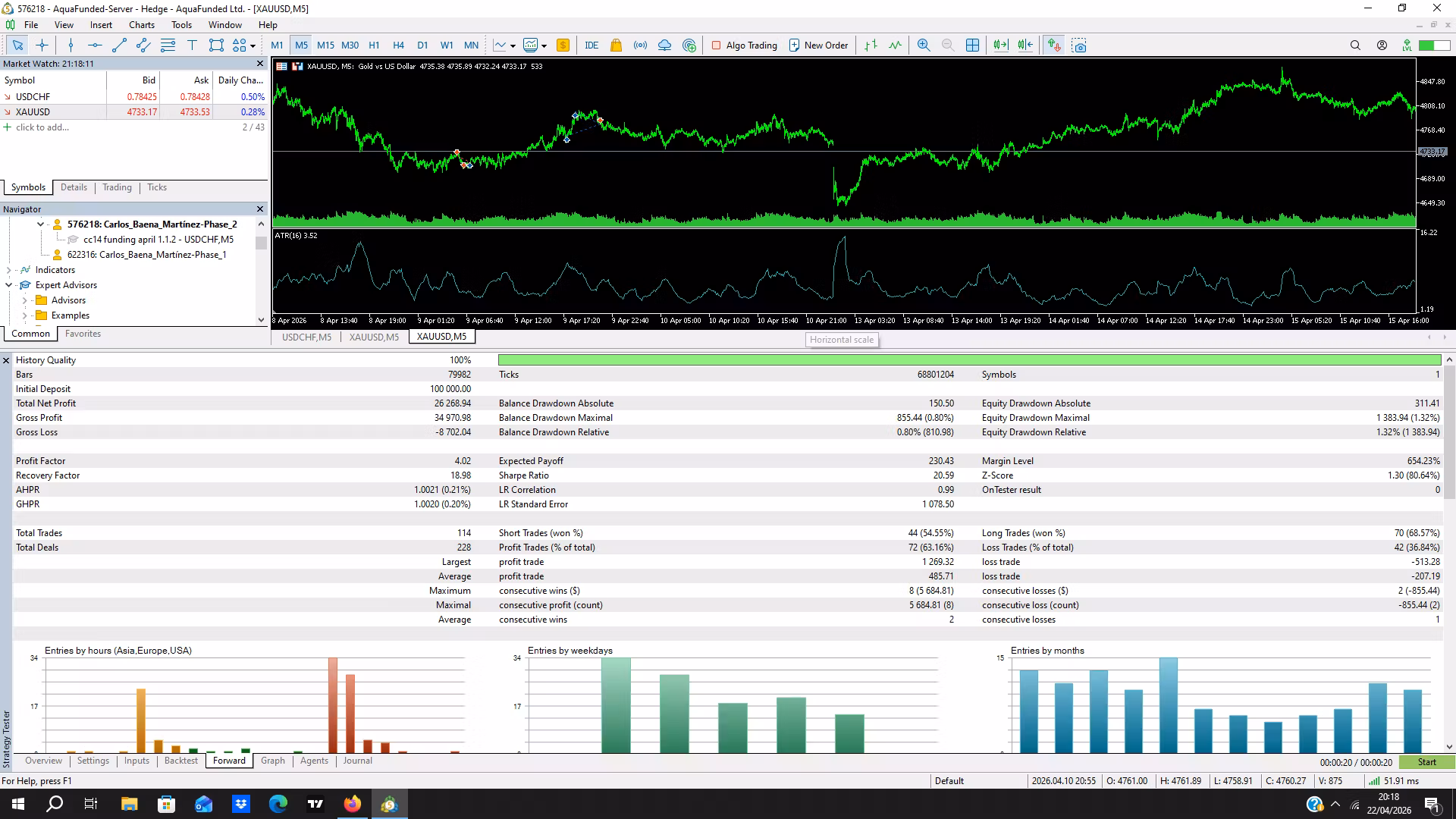The width and height of the screenshot is (1456, 819).
Task: Open the Market shopping bag icon
Action: 616,45
